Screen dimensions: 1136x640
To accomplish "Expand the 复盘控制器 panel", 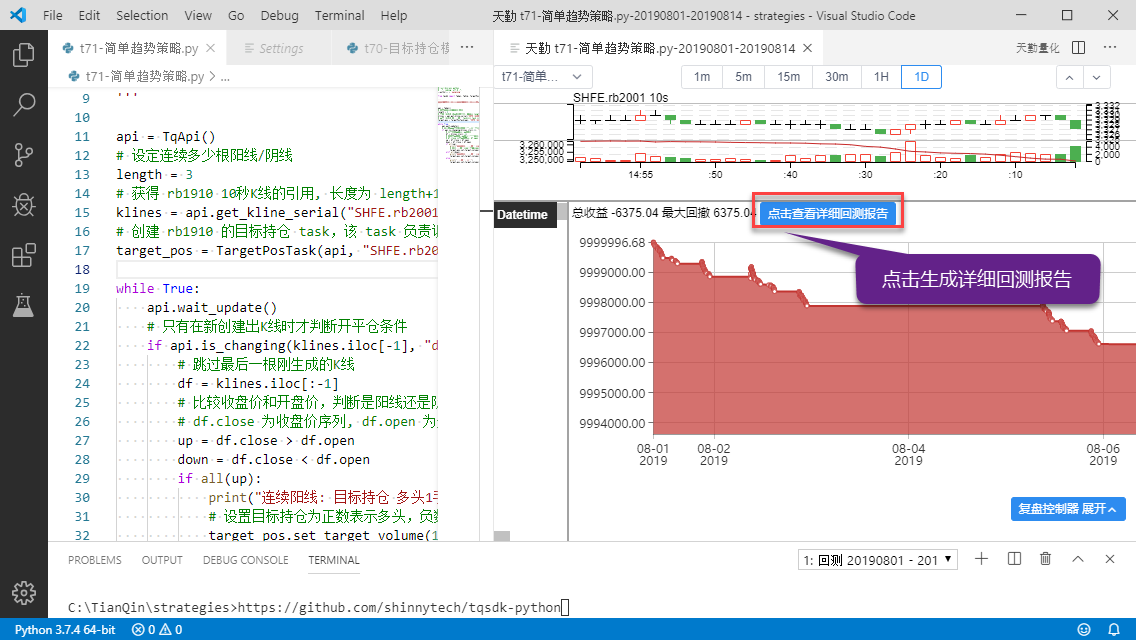I will [x=1068, y=509].
